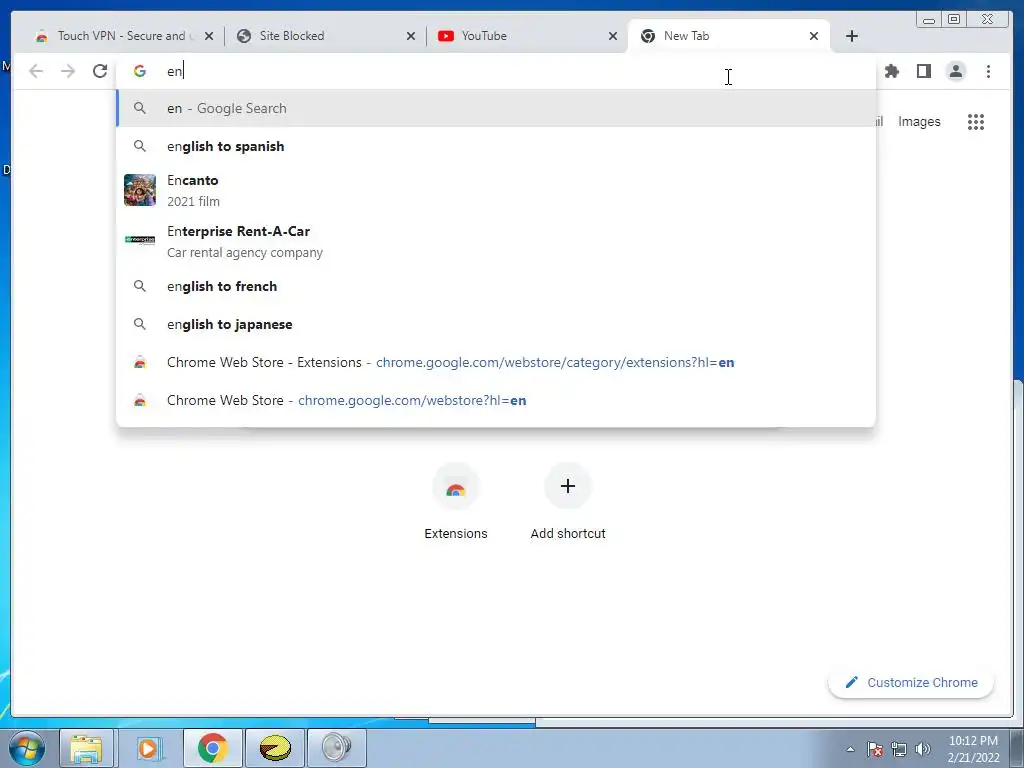Open Windows Media Player from the taskbar

pos(149,748)
